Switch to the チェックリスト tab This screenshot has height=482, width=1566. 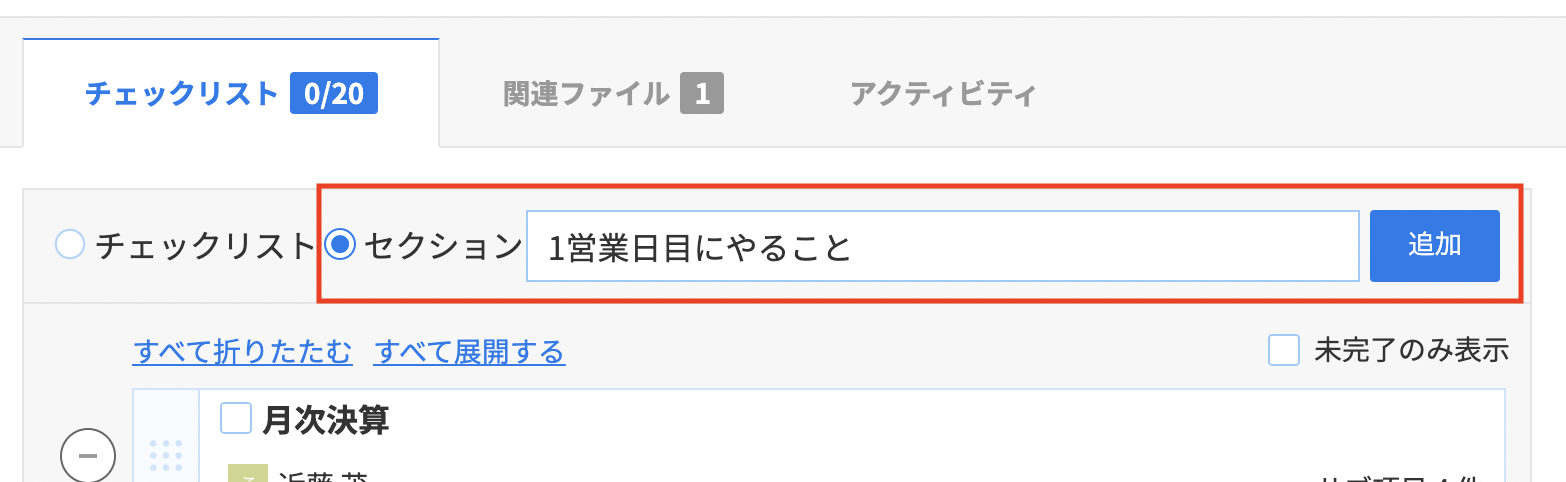click(231, 94)
